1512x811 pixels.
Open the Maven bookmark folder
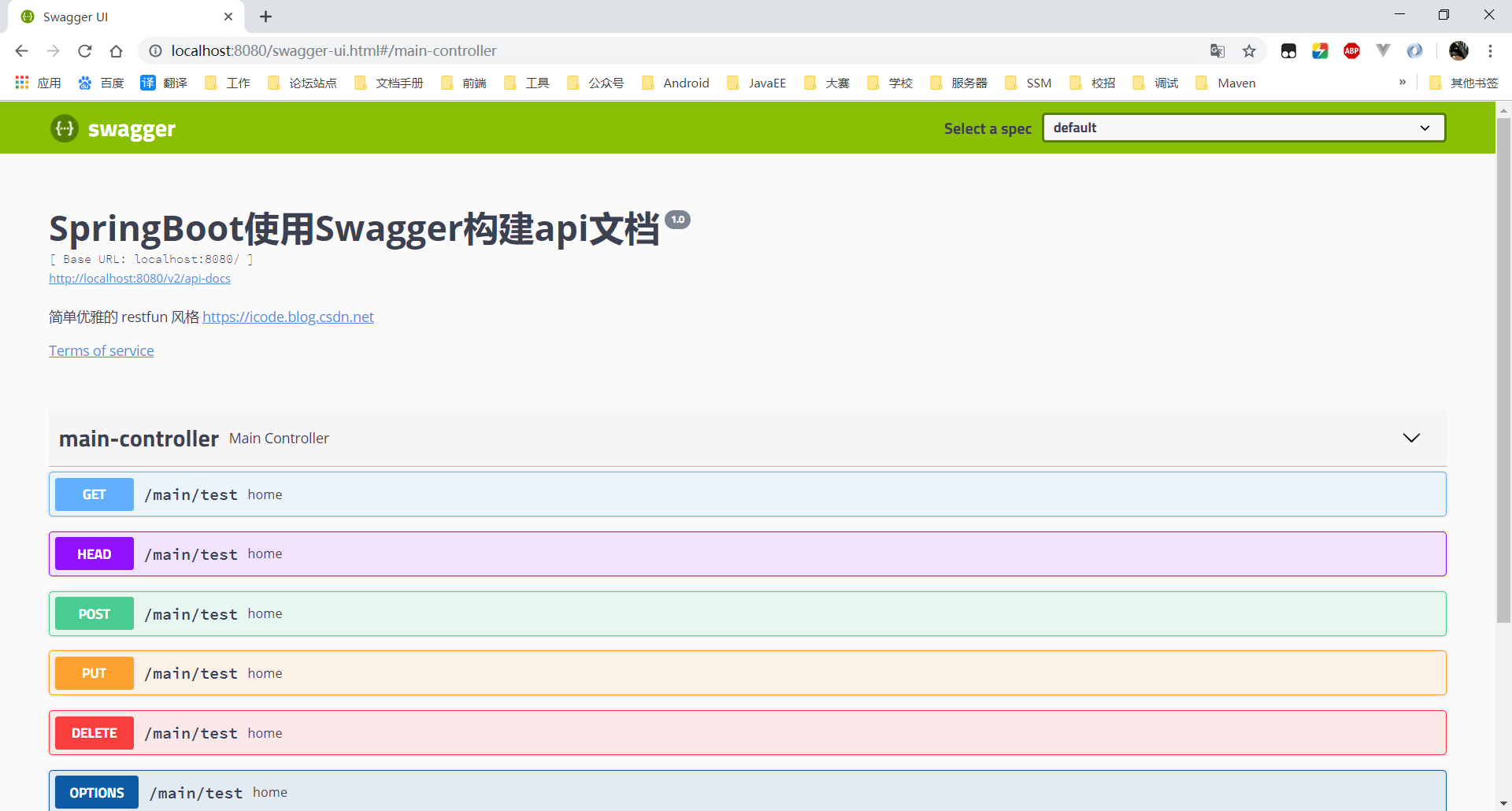[x=1225, y=83]
